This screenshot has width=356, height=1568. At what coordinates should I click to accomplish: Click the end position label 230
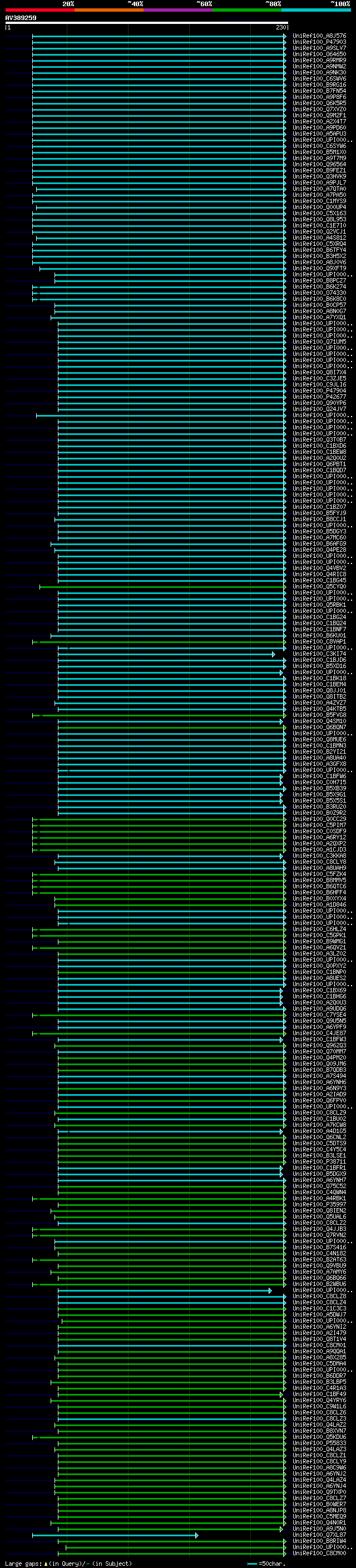(280, 27)
